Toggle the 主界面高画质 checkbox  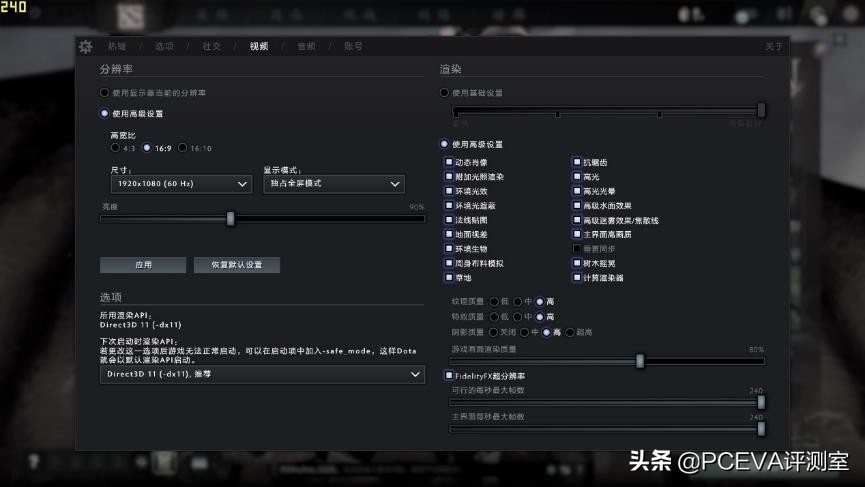[x=577, y=234]
